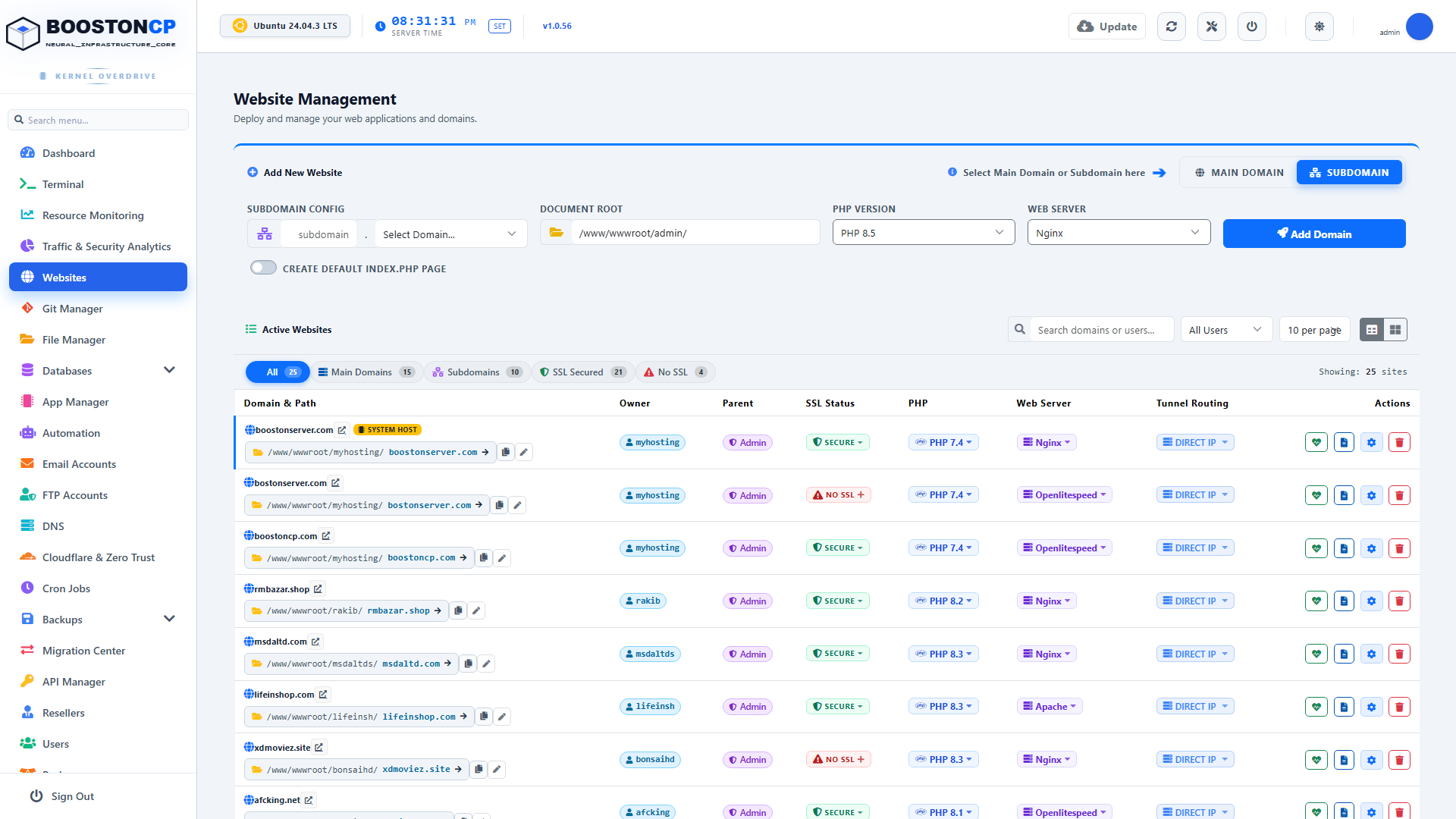The image size is (1456, 819).
Task: Click NO SSL badge for xdmoviez.site
Action: [x=839, y=759]
